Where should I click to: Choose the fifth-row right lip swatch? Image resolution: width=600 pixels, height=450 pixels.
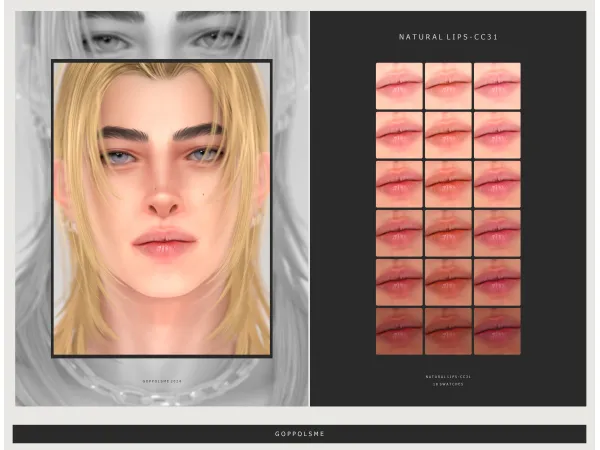497,282
